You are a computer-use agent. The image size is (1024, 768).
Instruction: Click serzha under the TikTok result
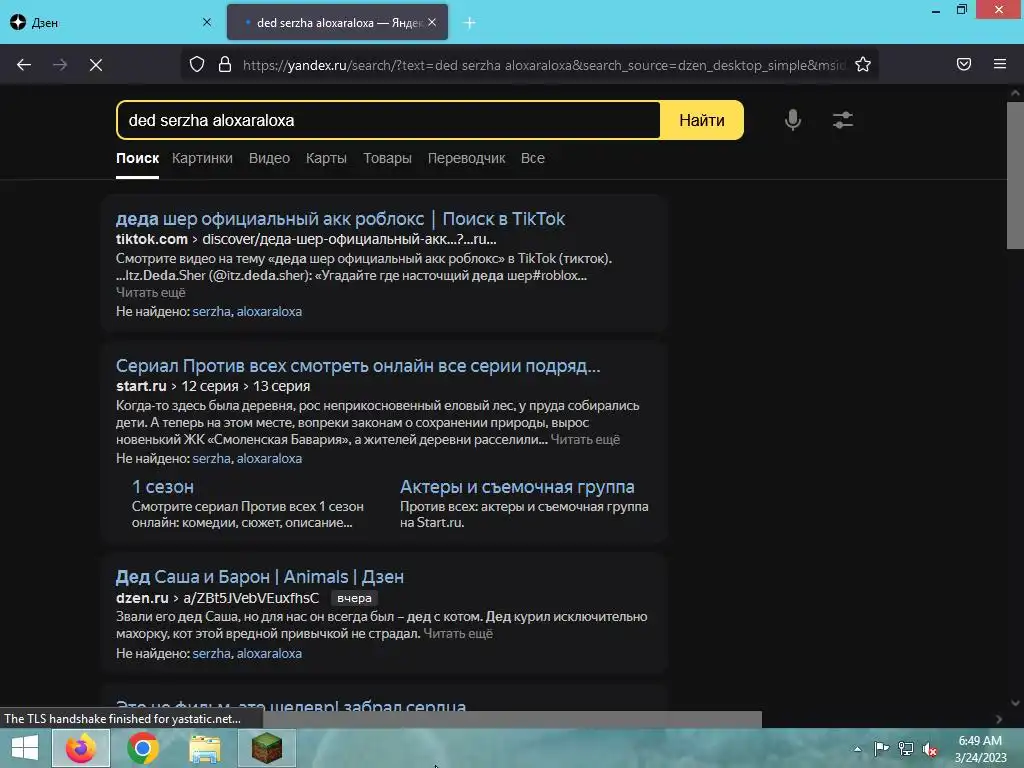(212, 312)
